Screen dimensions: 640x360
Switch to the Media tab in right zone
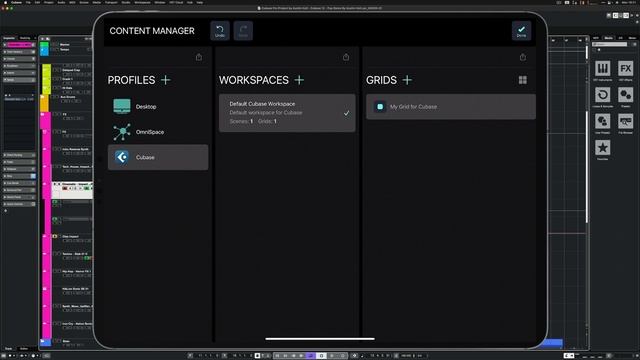pyautogui.click(x=609, y=38)
